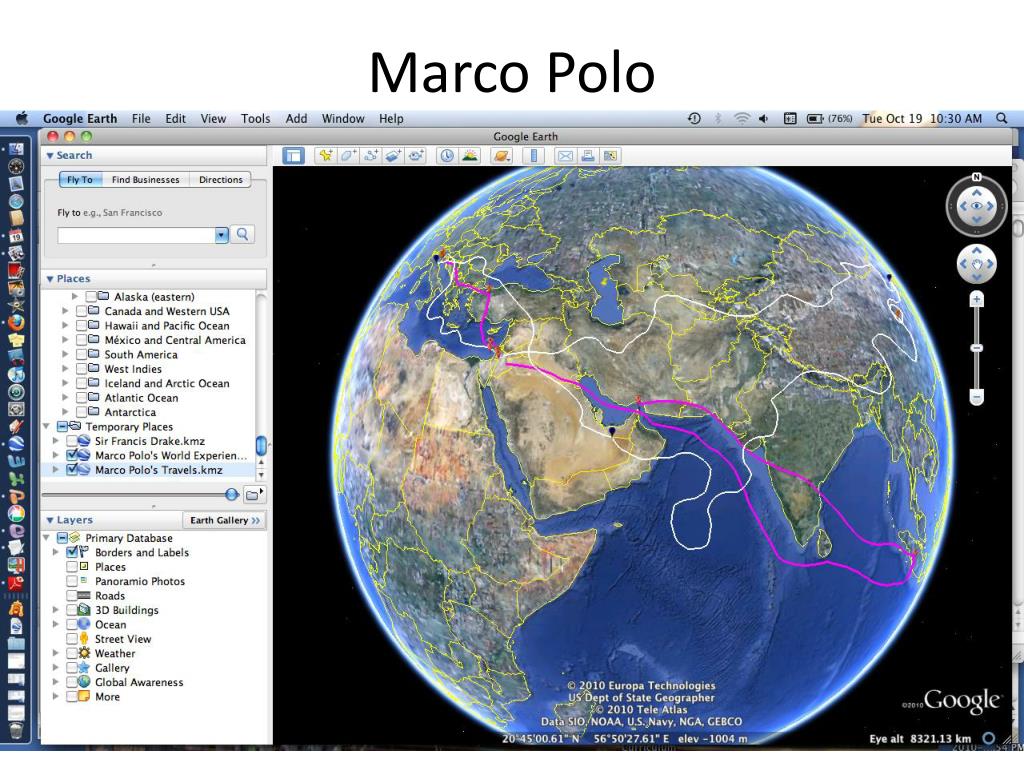Open the View menu

[213, 118]
